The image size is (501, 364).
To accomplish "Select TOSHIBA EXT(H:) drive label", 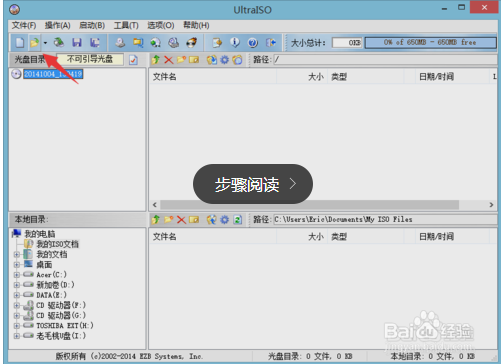I will 65,326.
